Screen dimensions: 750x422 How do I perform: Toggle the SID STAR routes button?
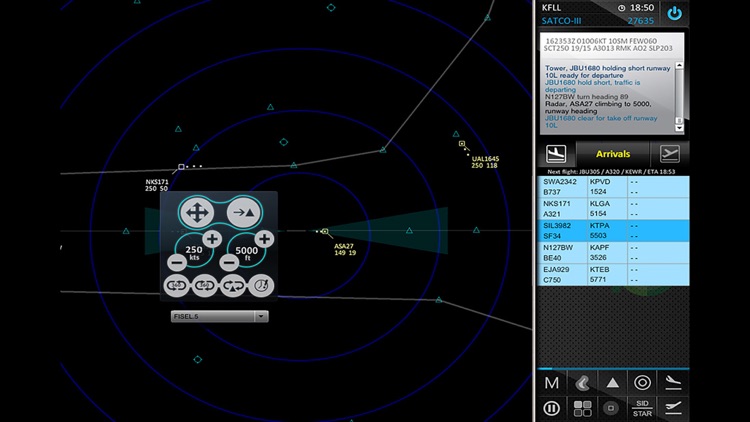coord(642,409)
